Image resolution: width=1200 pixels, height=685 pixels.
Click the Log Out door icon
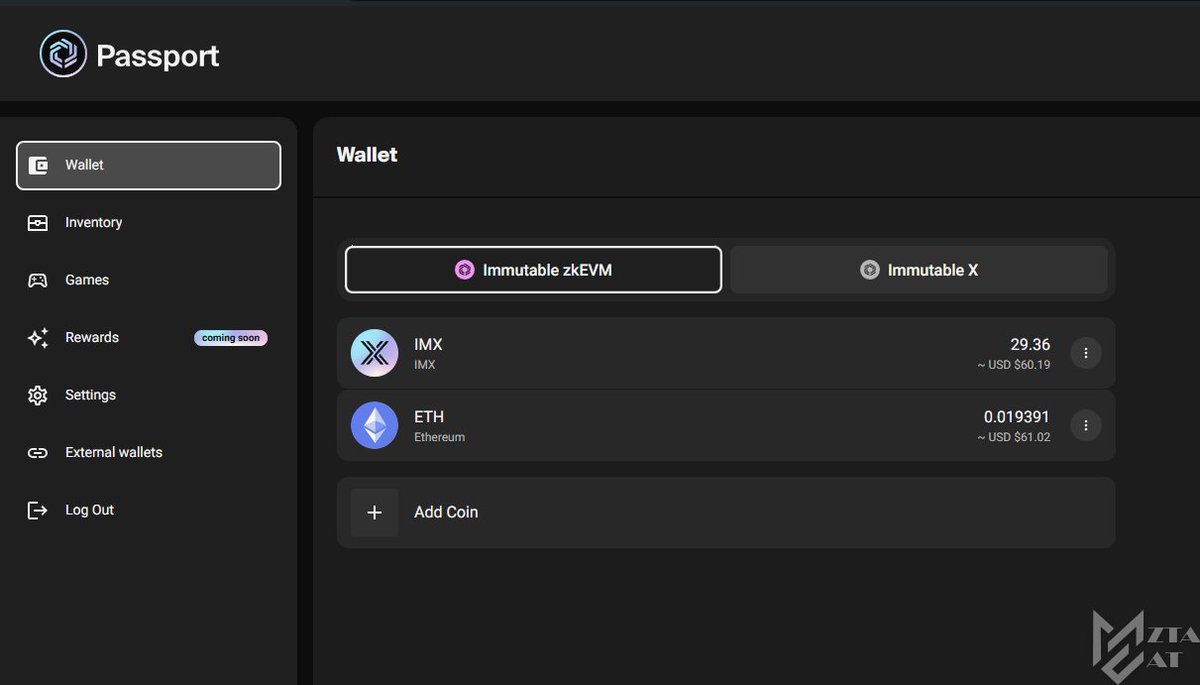38,510
